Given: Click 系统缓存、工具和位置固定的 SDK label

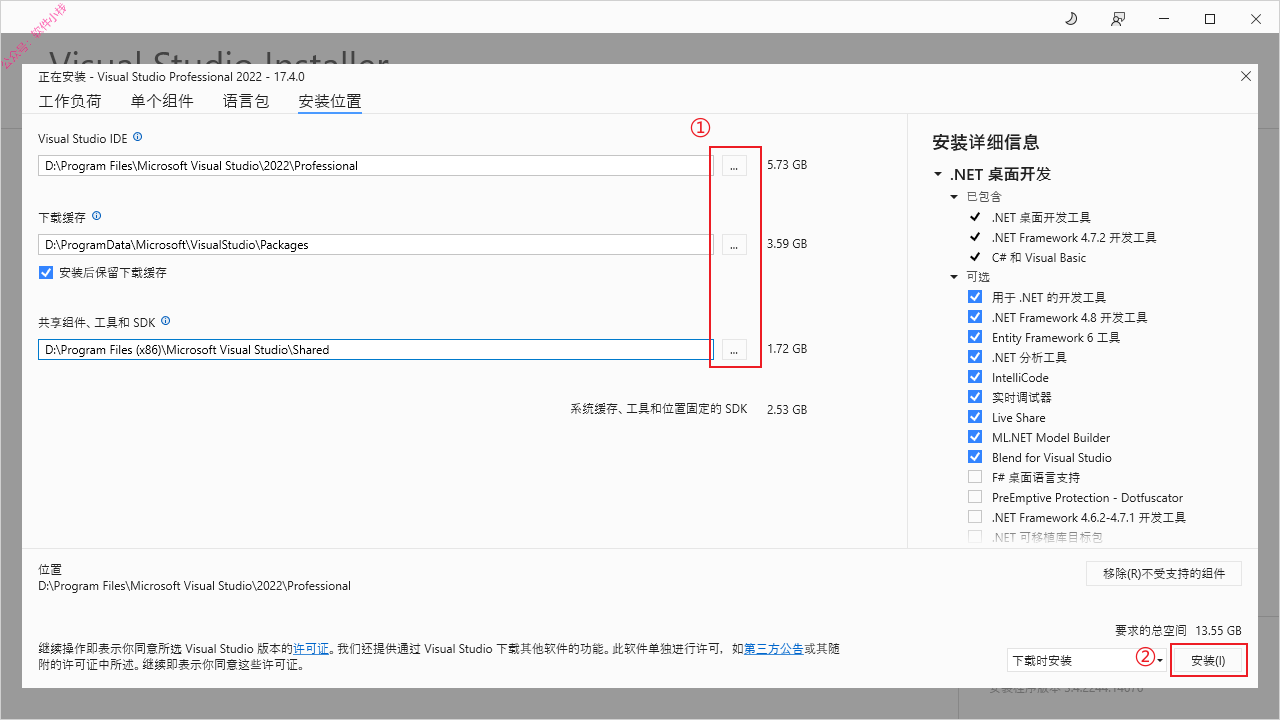Looking at the screenshot, I should (x=659, y=410).
